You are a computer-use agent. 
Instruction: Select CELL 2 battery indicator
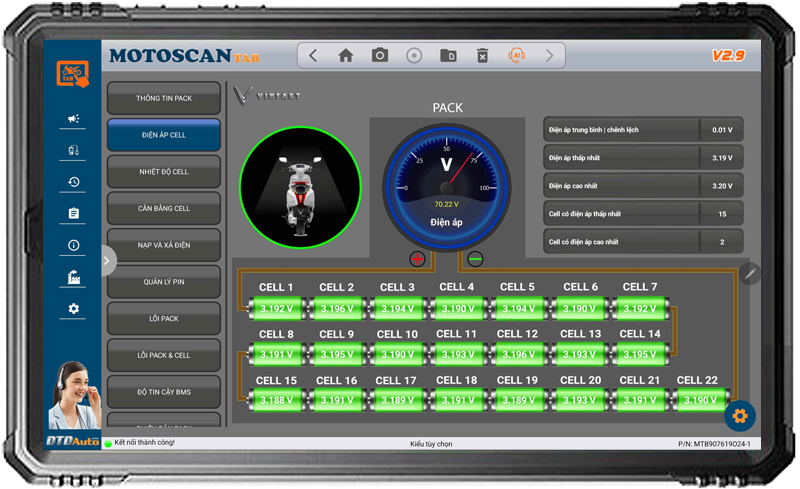(x=337, y=308)
